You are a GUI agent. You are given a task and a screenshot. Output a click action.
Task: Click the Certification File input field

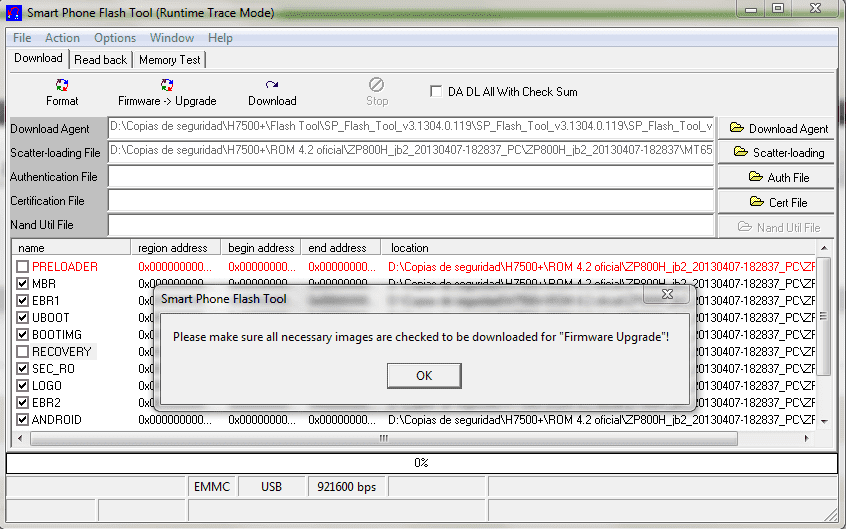tap(411, 201)
